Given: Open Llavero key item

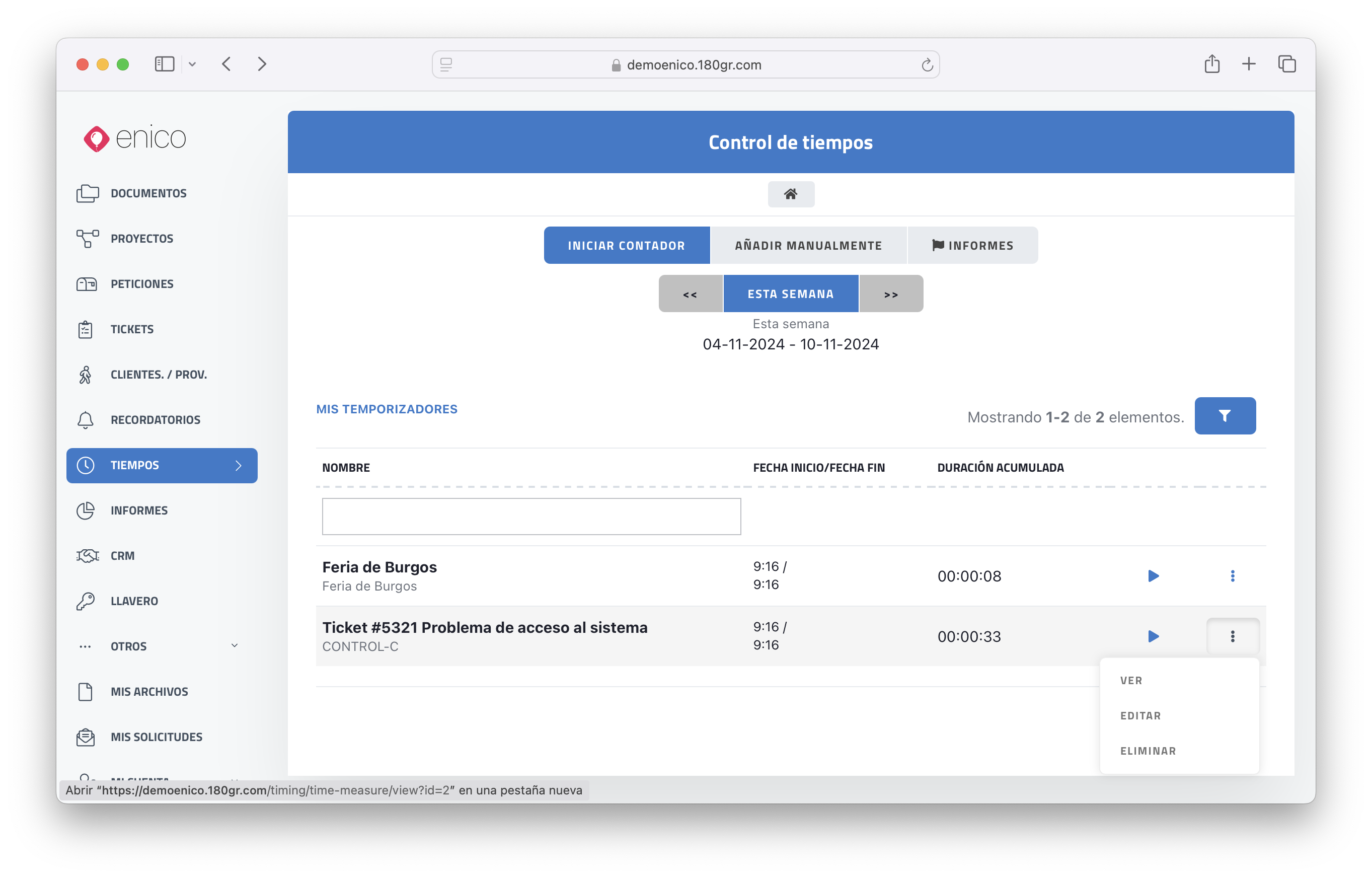Looking at the screenshot, I should click(x=134, y=601).
